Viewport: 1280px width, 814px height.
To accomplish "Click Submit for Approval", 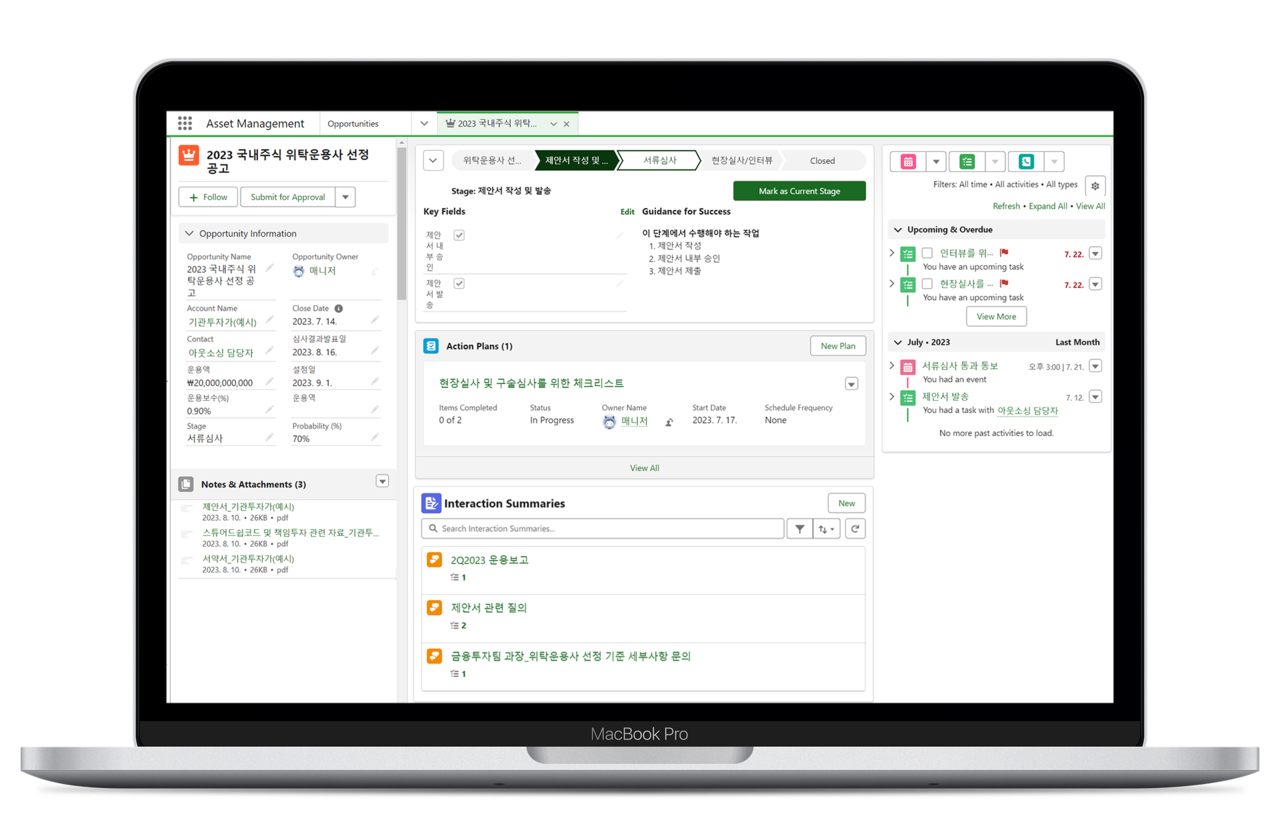I will pos(288,197).
